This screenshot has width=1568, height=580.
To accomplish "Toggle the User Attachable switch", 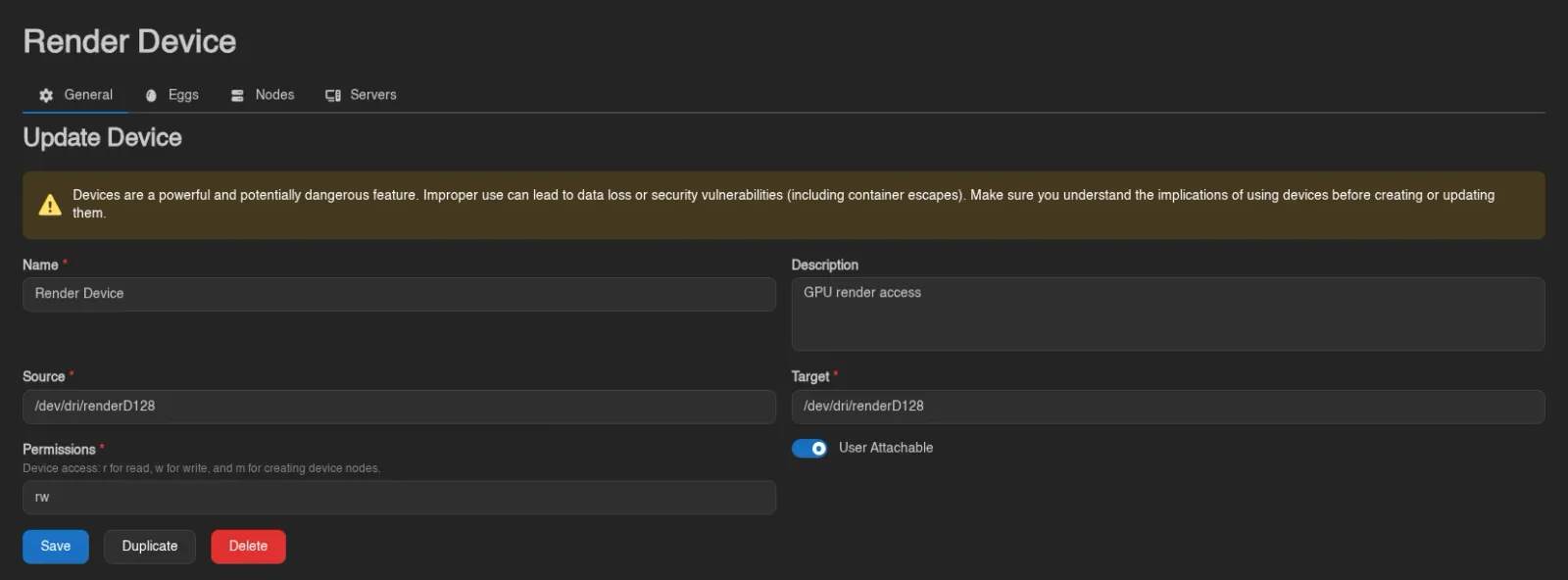I will [x=809, y=448].
